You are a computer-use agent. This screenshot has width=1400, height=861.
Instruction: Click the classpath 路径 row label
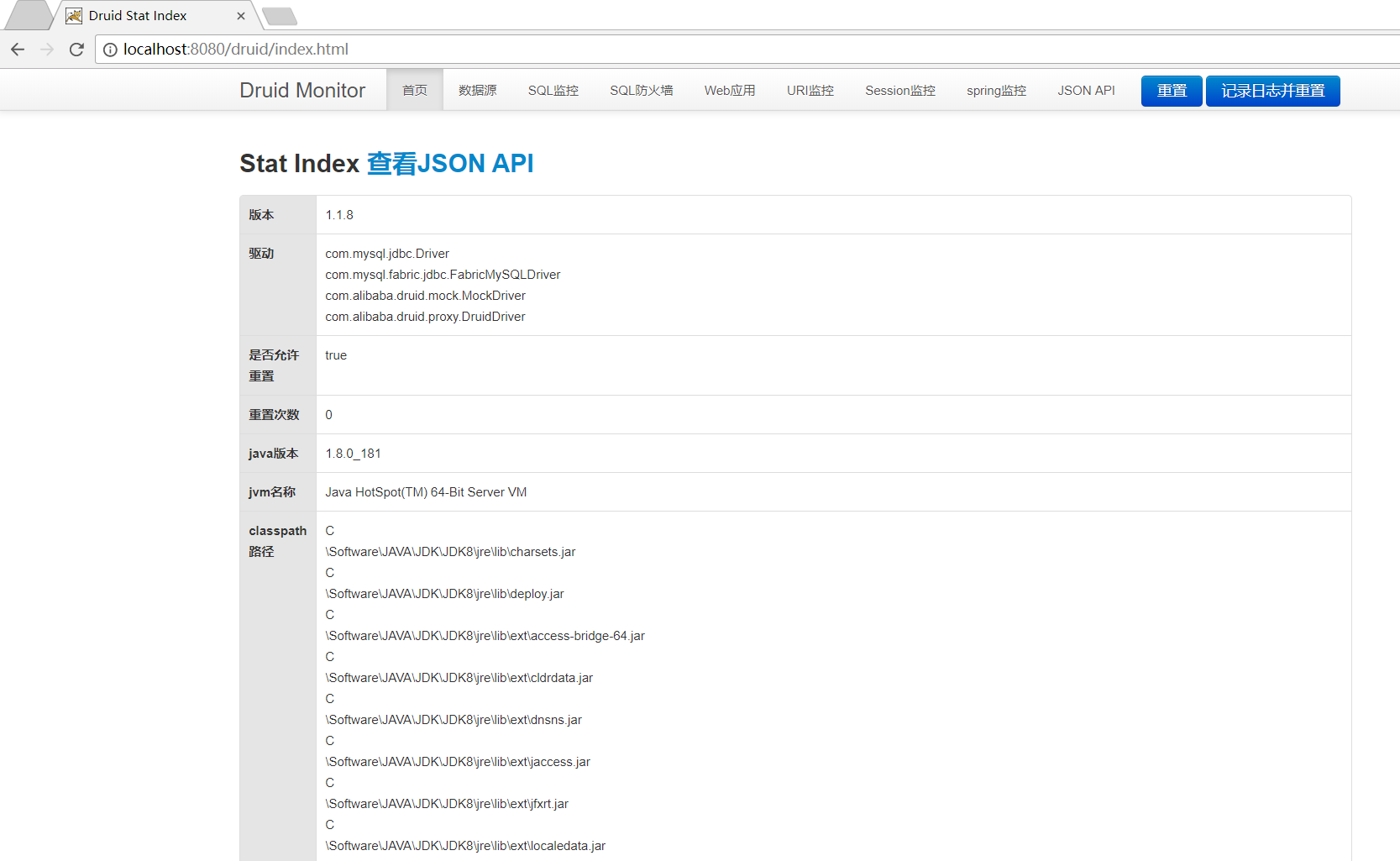[277, 541]
